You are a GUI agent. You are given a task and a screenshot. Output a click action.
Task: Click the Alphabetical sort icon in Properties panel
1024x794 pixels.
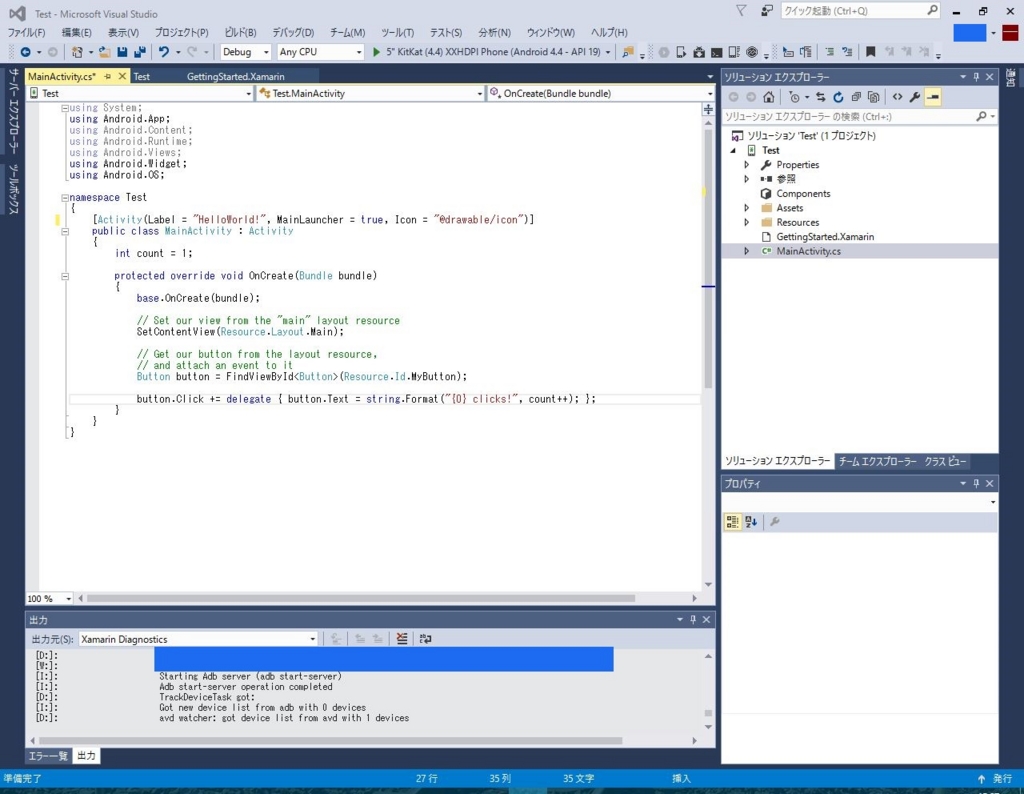click(751, 522)
